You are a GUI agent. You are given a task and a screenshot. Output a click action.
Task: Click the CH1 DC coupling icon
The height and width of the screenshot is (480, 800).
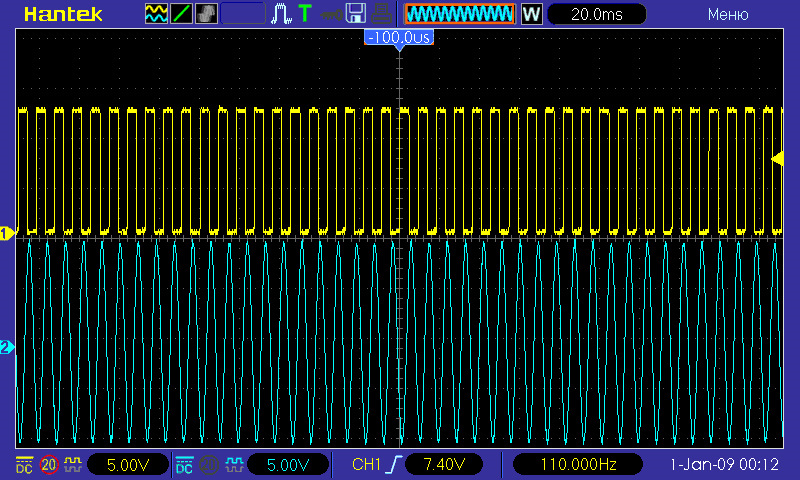pos(24,464)
